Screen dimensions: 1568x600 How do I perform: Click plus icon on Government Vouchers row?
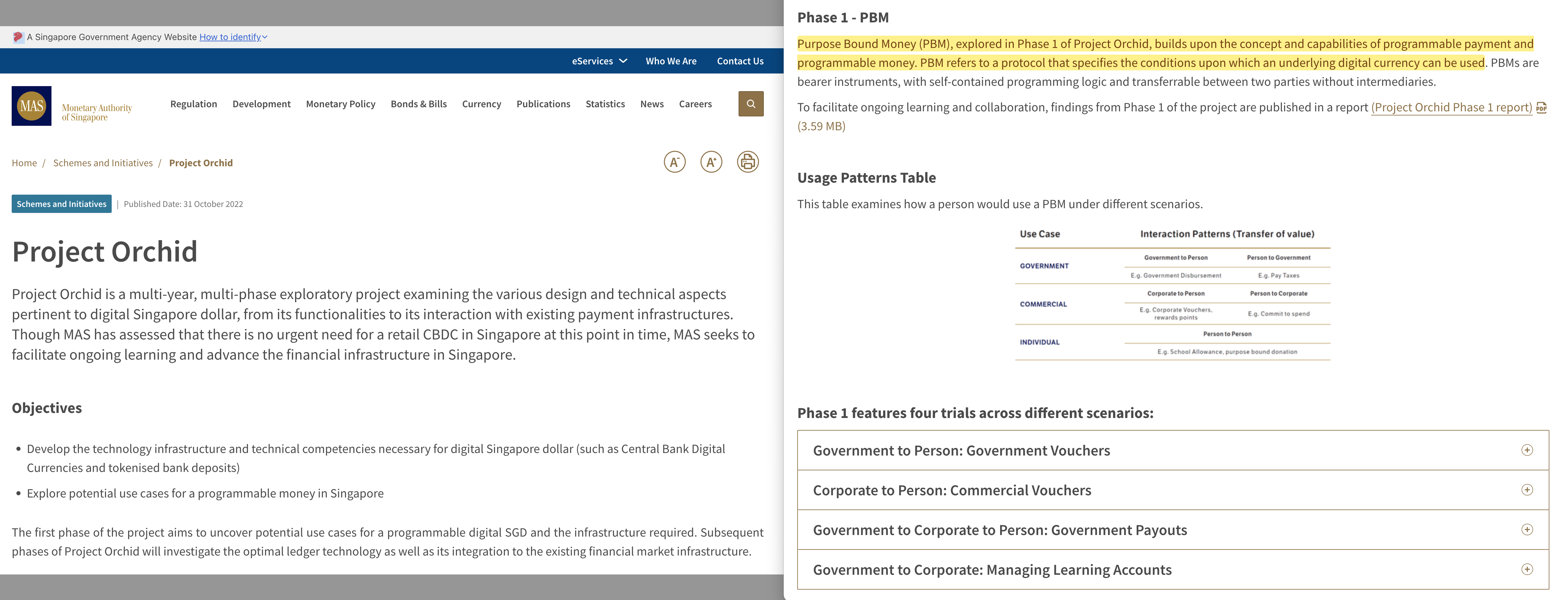pyautogui.click(x=1527, y=450)
